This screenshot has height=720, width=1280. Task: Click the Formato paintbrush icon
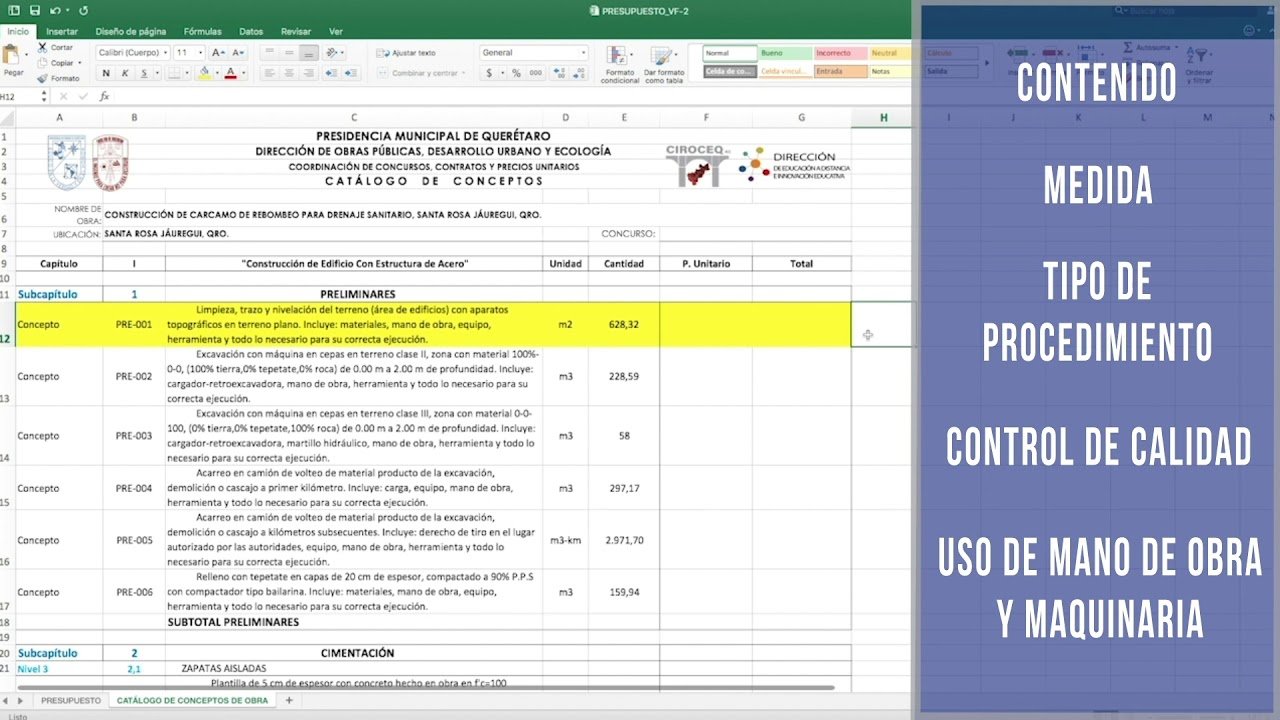coord(43,78)
